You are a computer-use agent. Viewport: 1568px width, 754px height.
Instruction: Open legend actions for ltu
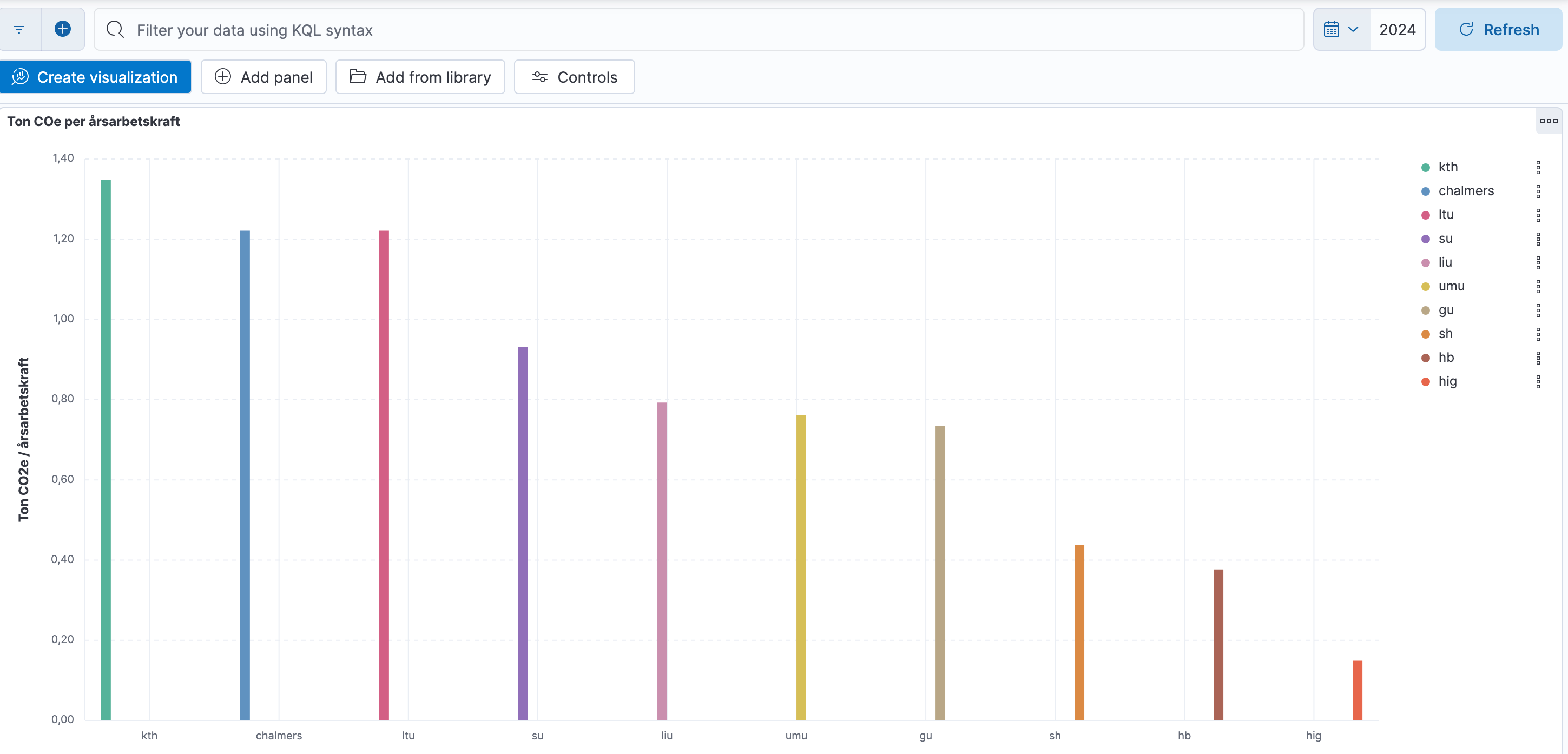1538,215
